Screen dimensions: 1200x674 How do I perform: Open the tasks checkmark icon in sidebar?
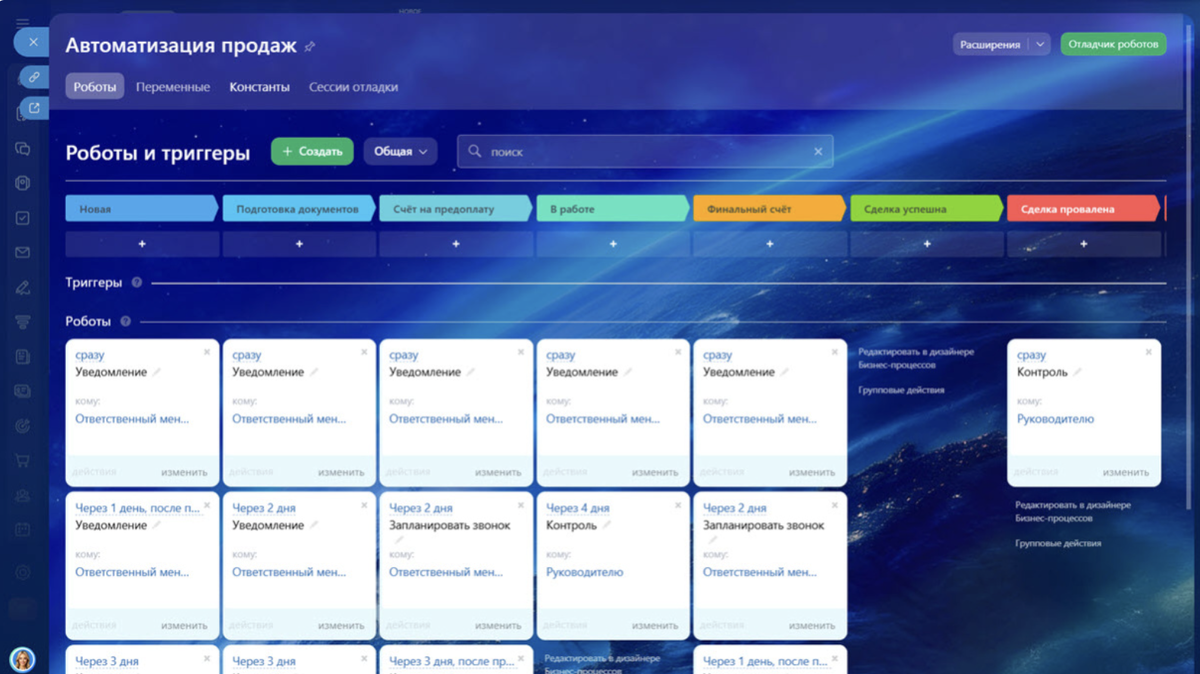click(x=22, y=218)
